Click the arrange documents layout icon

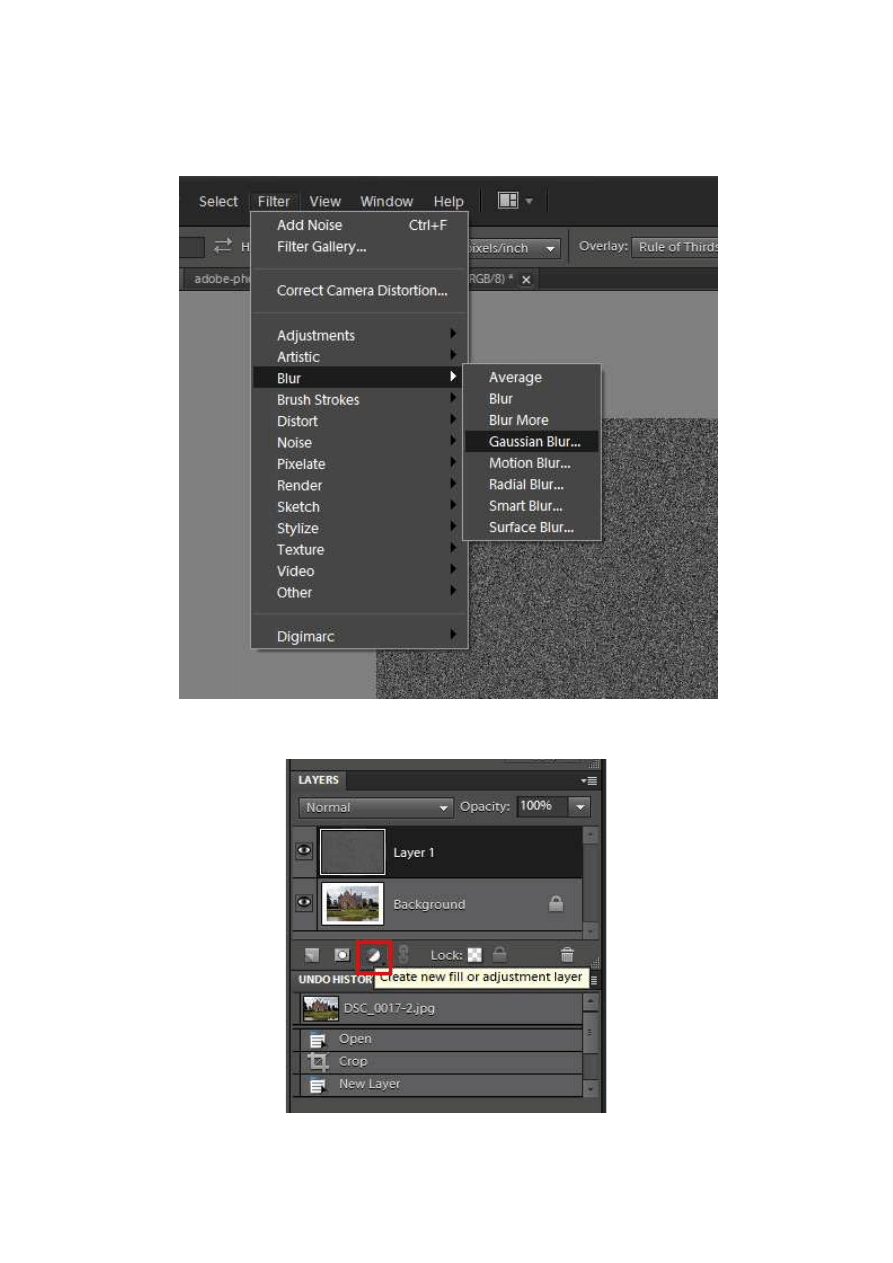pos(509,201)
